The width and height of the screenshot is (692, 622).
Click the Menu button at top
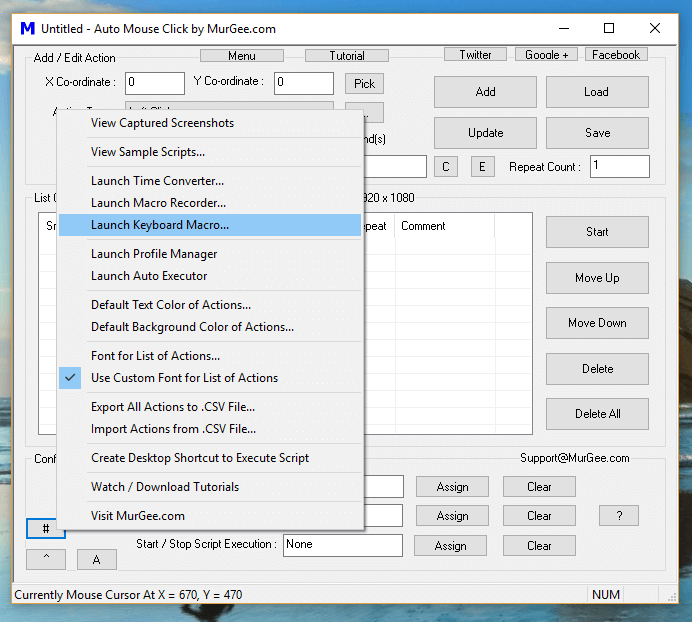(x=242, y=56)
